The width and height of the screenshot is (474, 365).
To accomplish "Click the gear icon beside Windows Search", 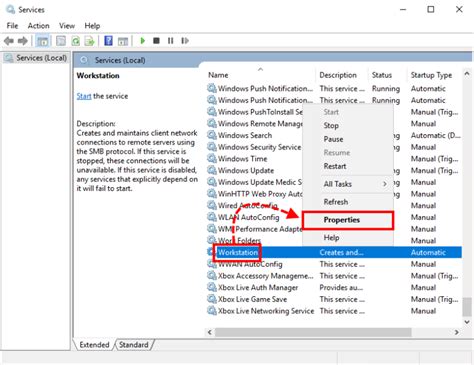I will (x=212, y=135).
